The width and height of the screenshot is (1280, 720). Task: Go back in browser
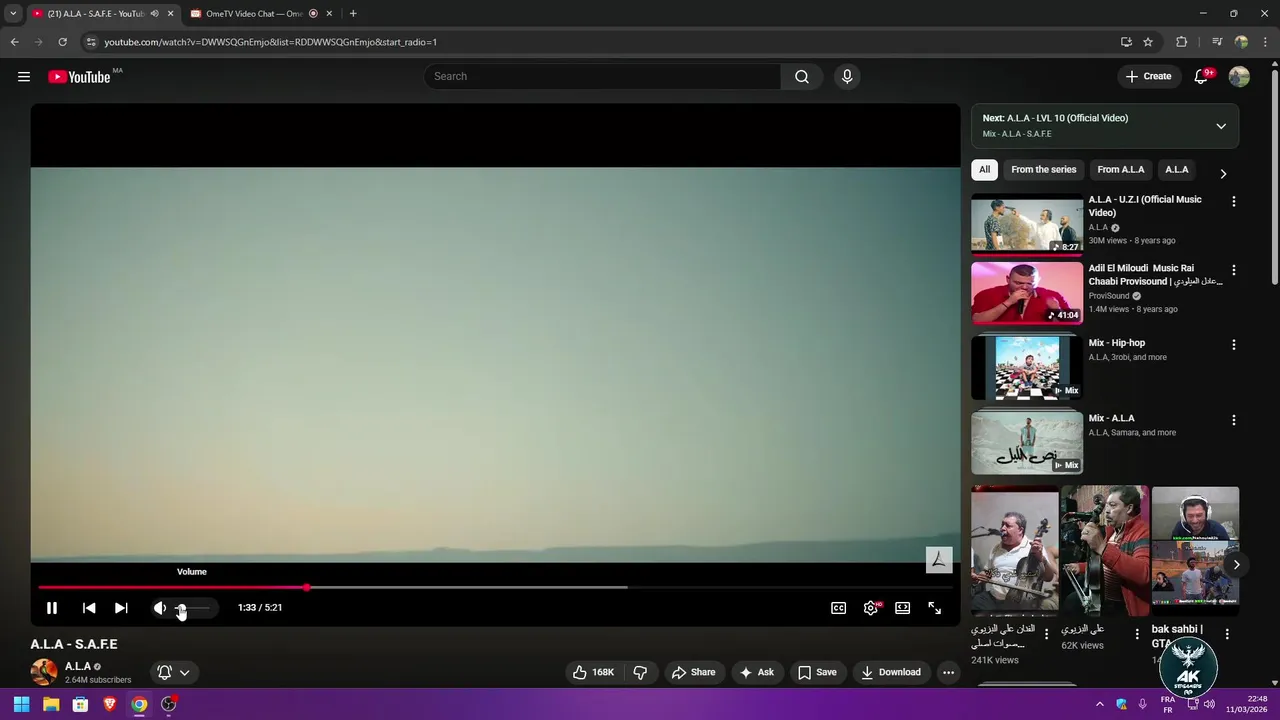coord(14,42)
